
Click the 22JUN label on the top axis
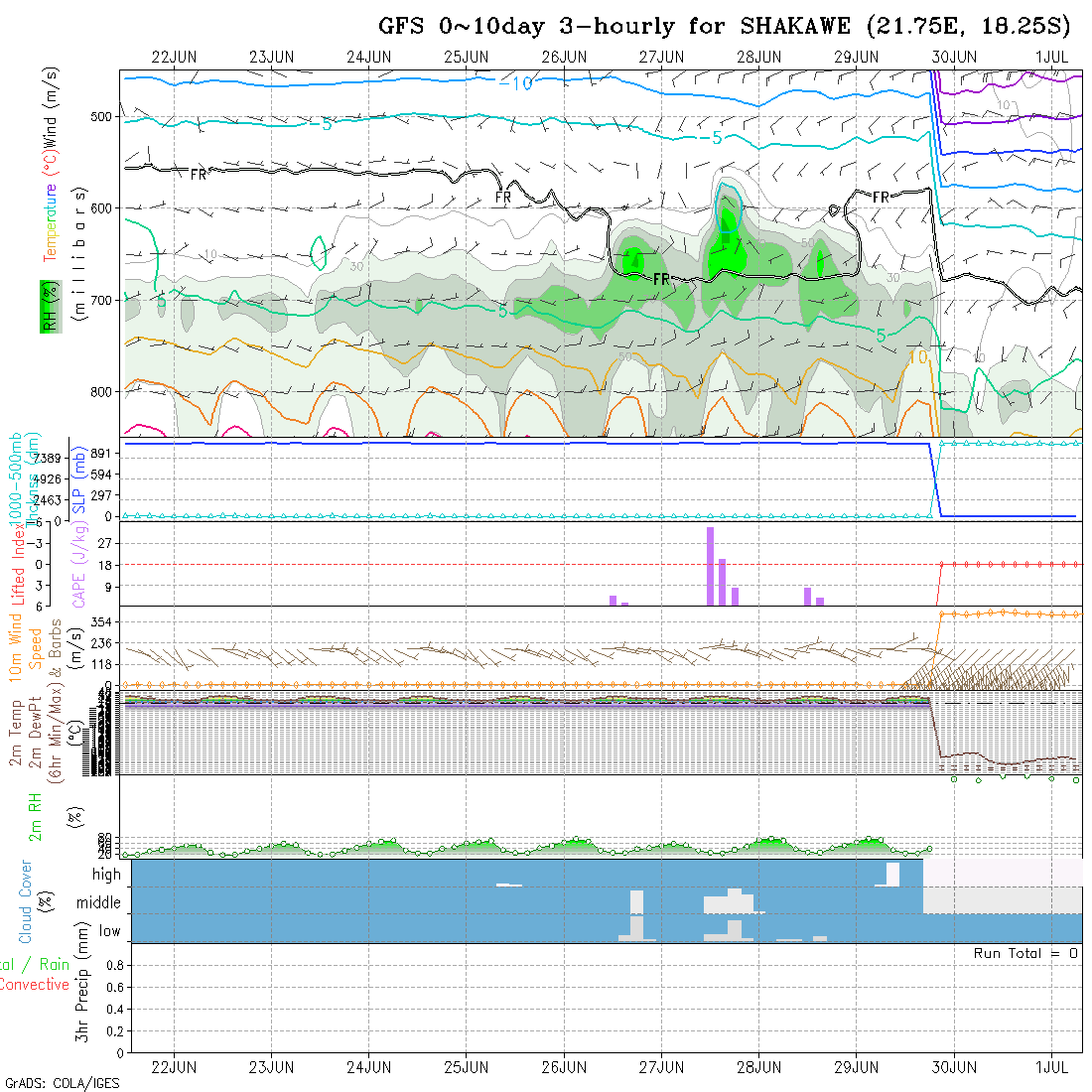pos(174,57)
